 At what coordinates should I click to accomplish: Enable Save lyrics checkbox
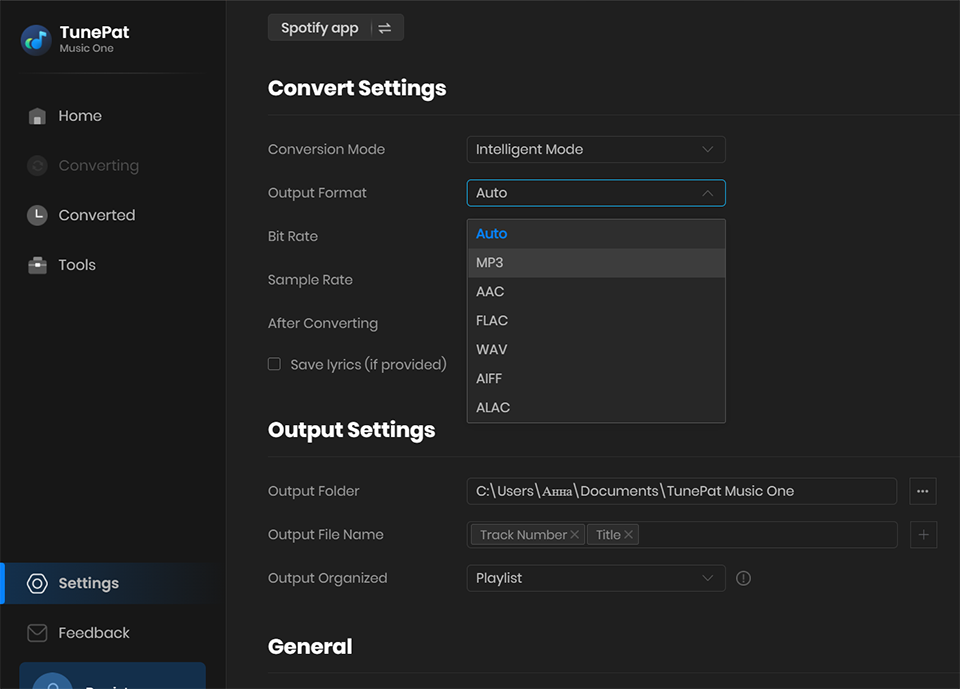[x=274, y=364]
